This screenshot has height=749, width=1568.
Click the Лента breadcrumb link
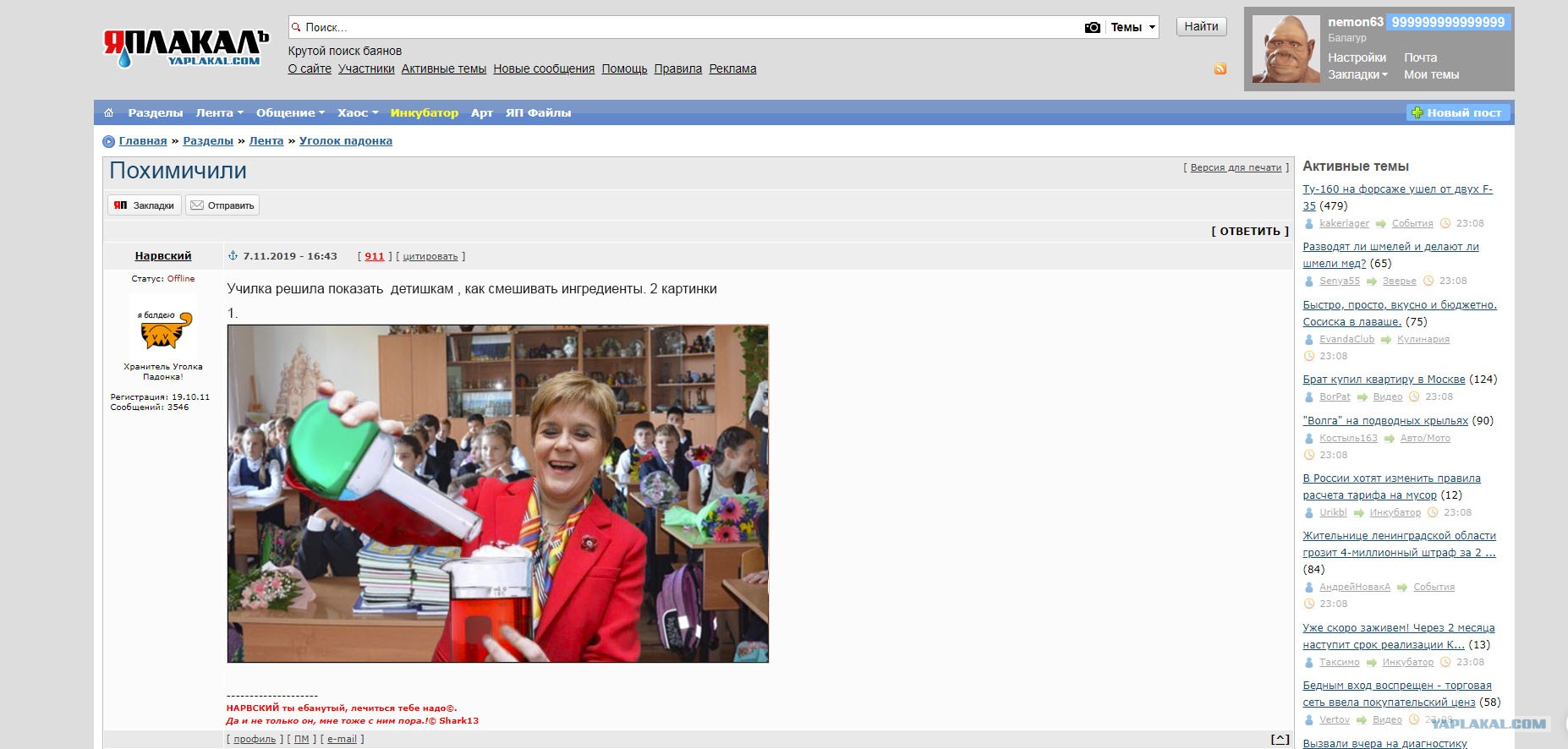(266, 141)
